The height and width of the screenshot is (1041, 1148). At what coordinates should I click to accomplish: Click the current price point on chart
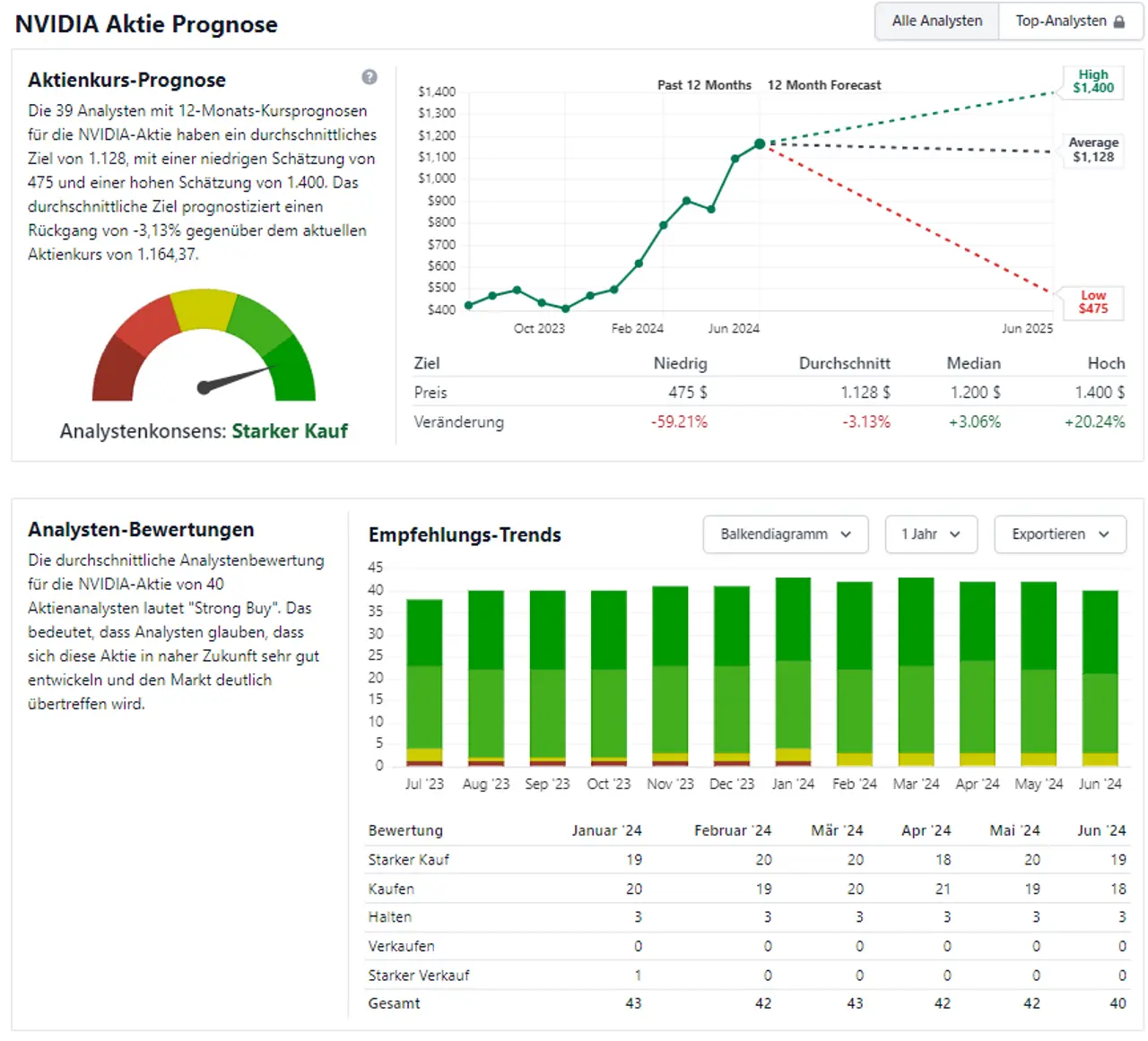760,143
